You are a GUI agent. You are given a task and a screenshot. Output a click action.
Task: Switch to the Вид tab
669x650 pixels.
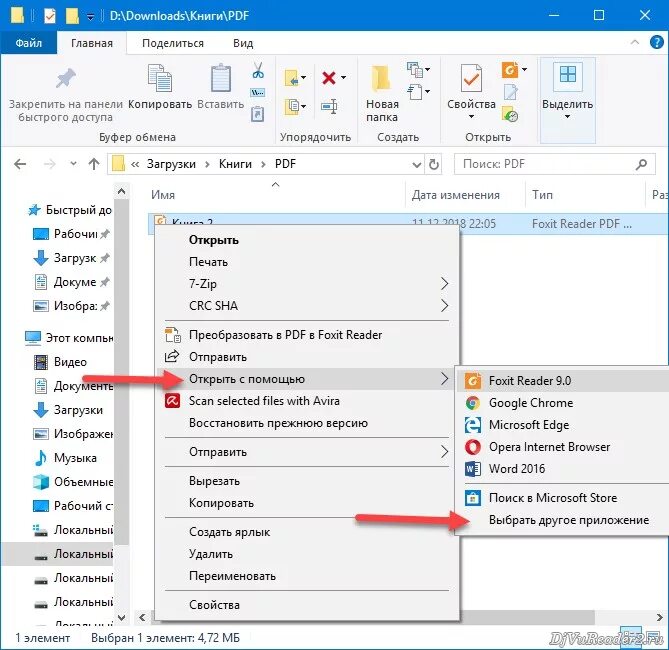[243, 43]
